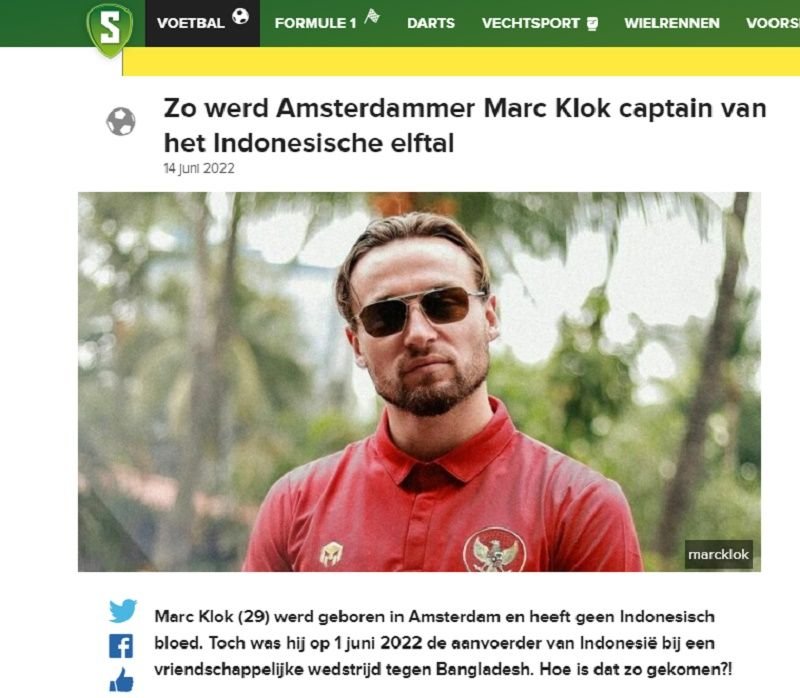Go to the Formule 1 section
800x698 pixels.
pos(315,23)
